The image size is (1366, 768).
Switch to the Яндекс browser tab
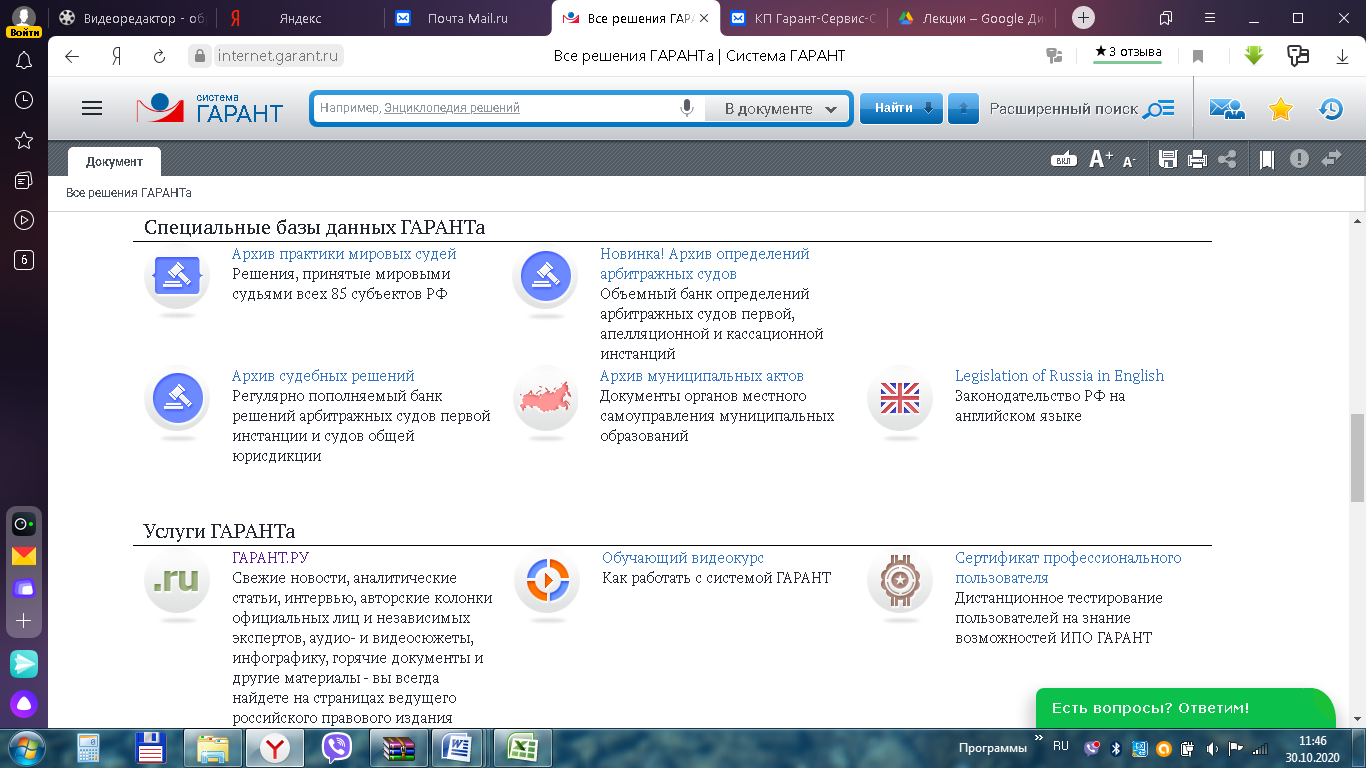coord(300,18)
